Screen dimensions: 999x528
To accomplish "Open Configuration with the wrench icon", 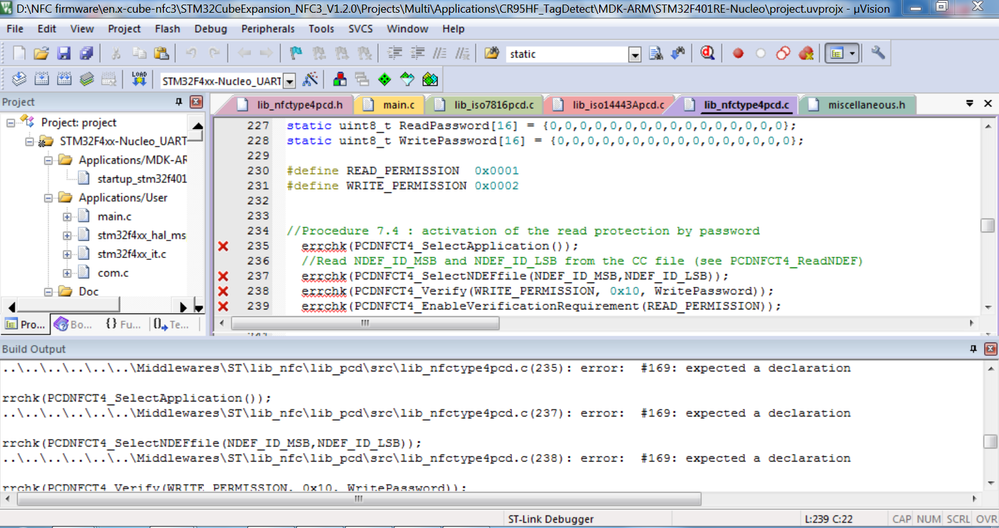I will 878,53.
